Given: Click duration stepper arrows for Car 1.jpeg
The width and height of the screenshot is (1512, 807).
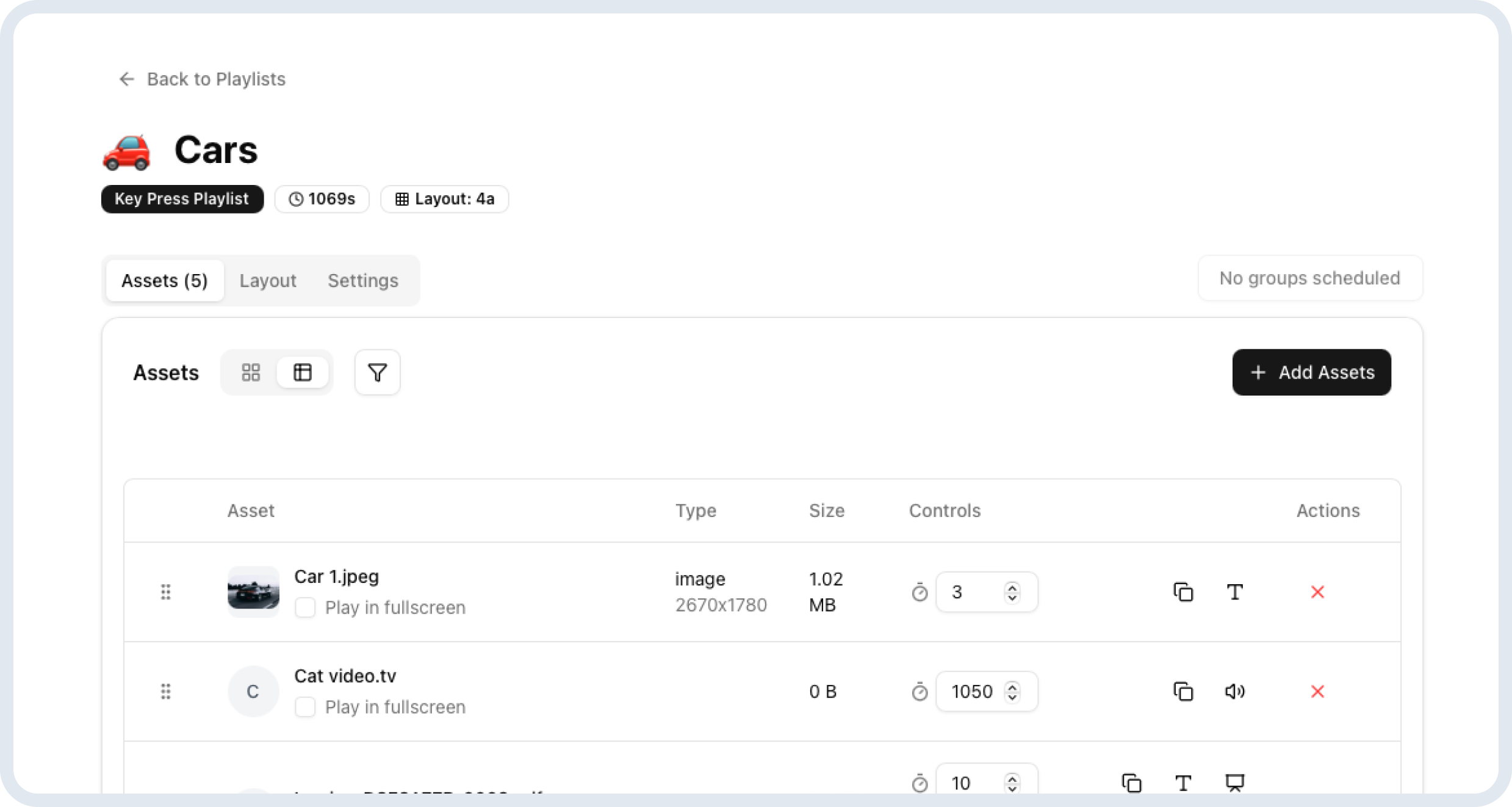Looking at the screenshot, I should point(1012,592).
